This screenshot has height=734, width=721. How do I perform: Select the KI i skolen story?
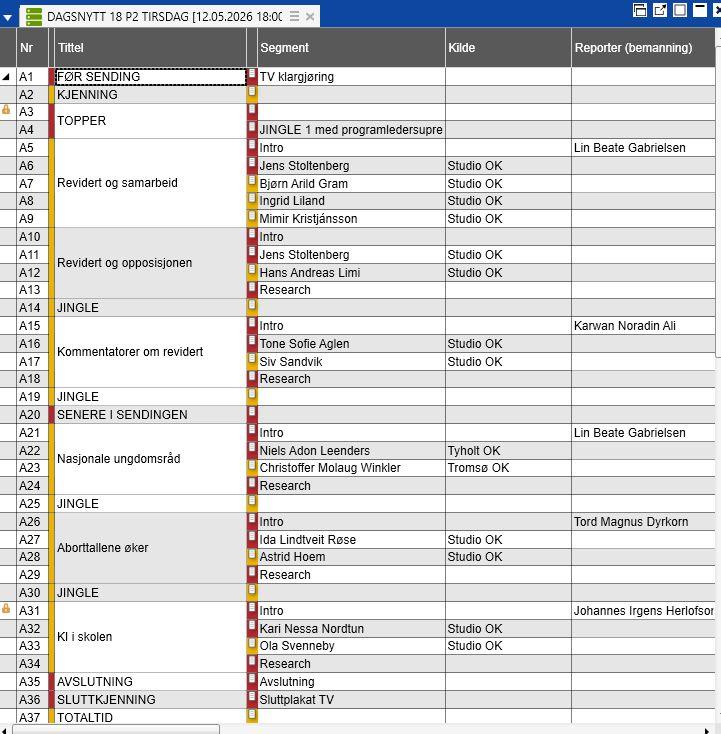click(x=150, y=637)
